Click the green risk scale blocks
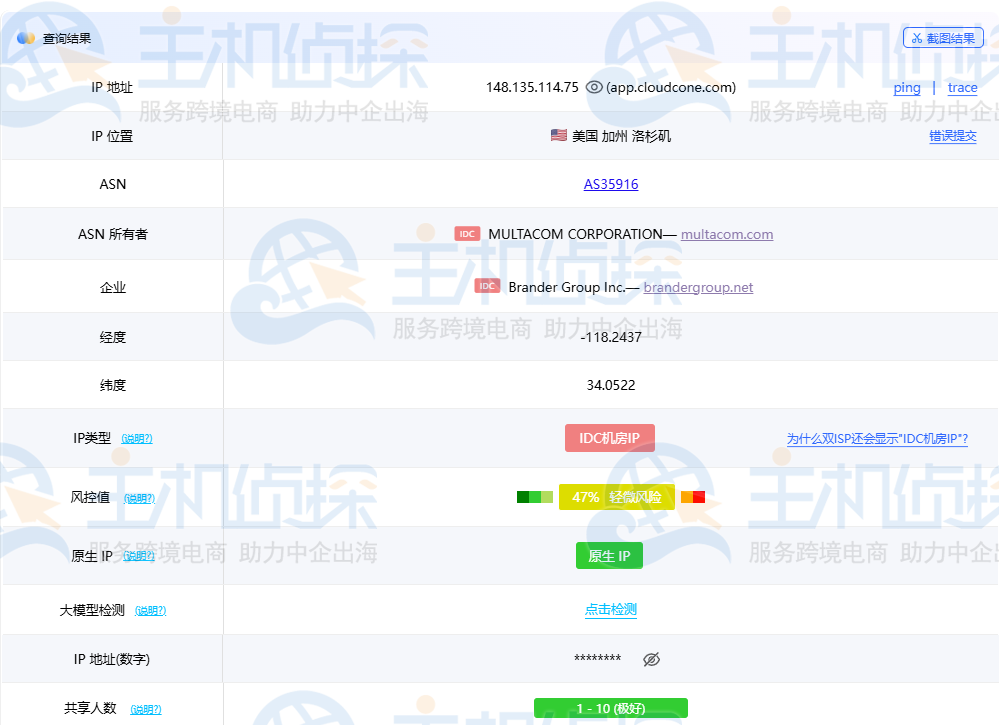Image resolution: width=999 pixels, height=725 pixels. coord(535,496)
